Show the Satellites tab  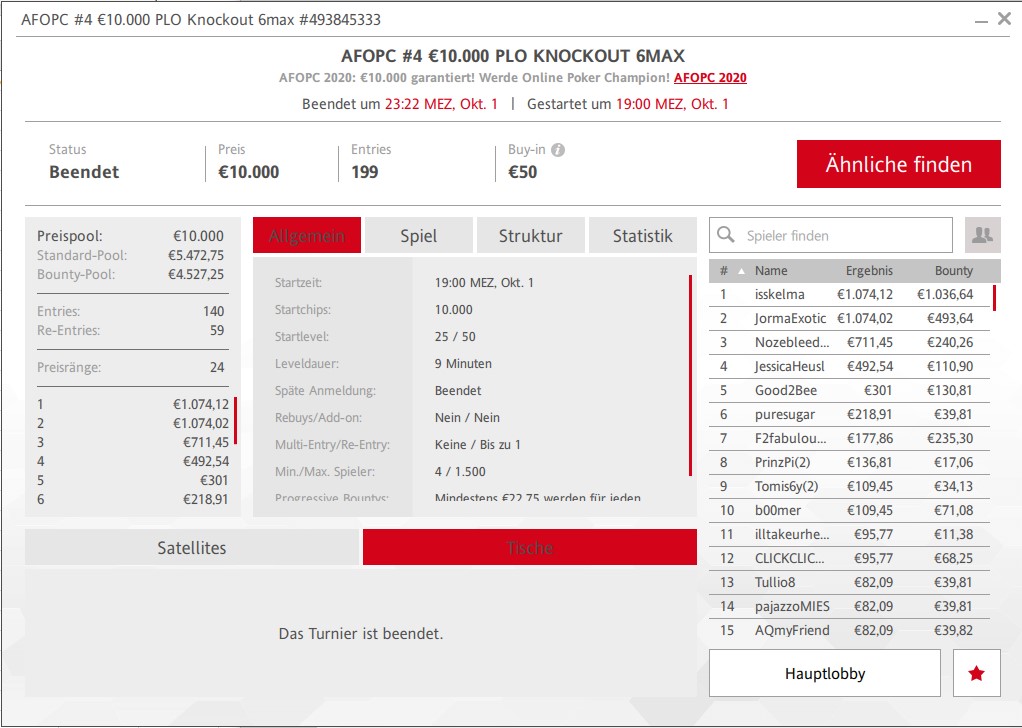192,548
